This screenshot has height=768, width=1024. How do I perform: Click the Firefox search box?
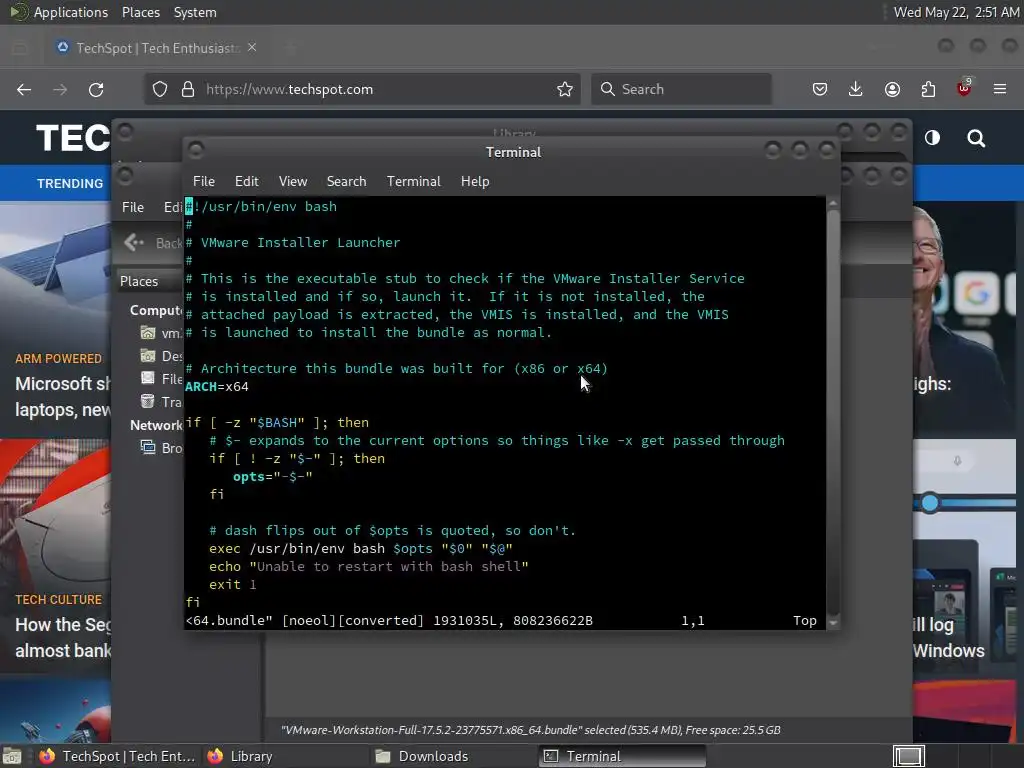click(x=681, y=89)
